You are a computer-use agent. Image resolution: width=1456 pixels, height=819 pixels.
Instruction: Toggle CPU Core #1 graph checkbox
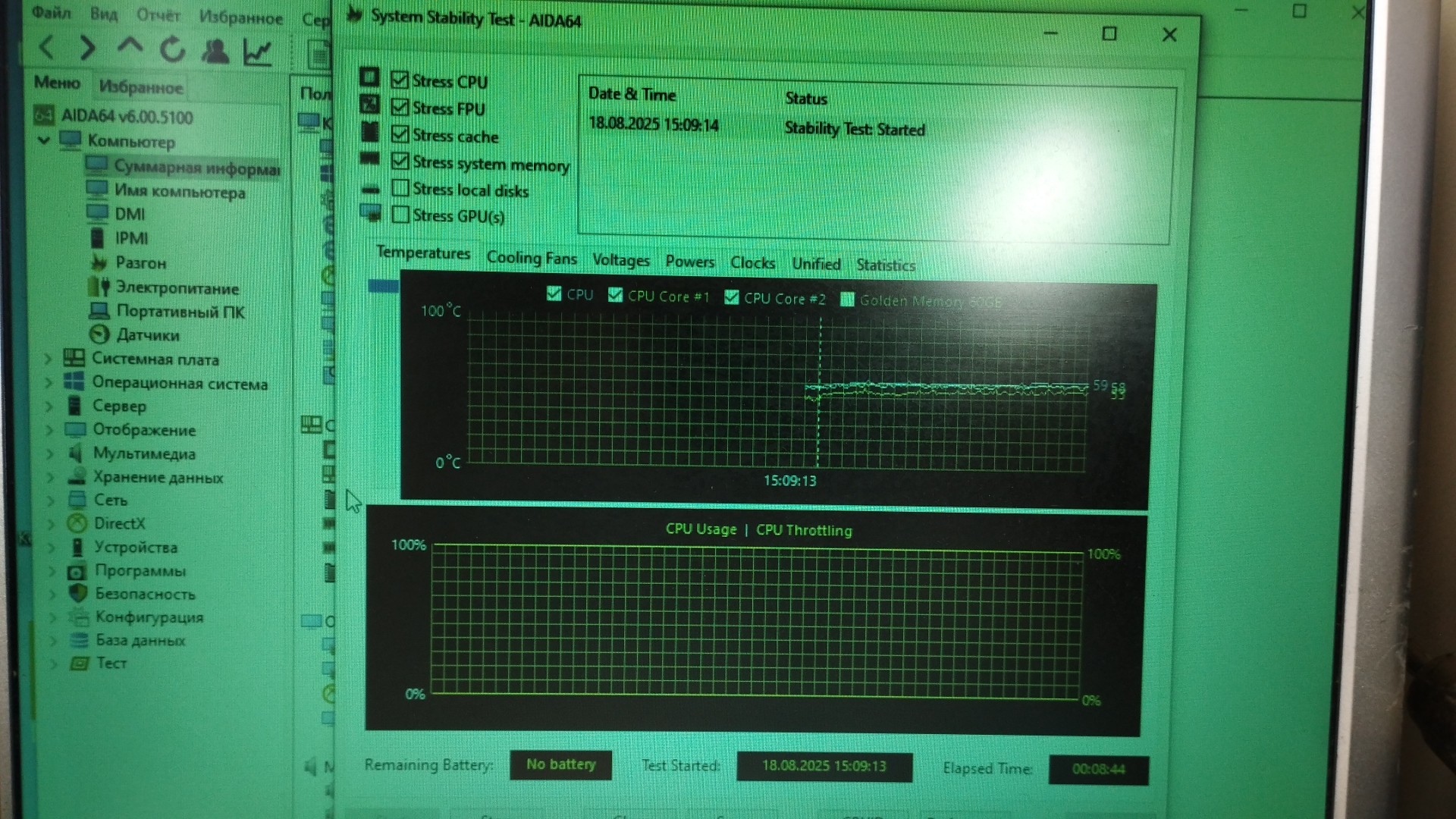[615, 295]
